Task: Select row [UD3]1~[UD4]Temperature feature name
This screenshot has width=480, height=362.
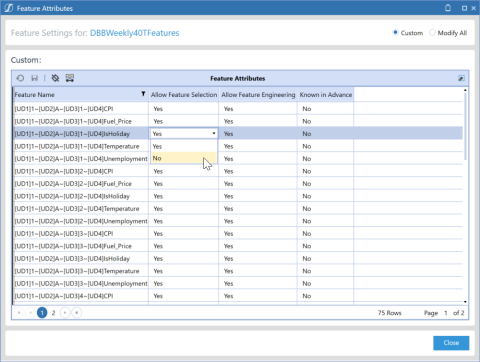Action: [77, 146]
